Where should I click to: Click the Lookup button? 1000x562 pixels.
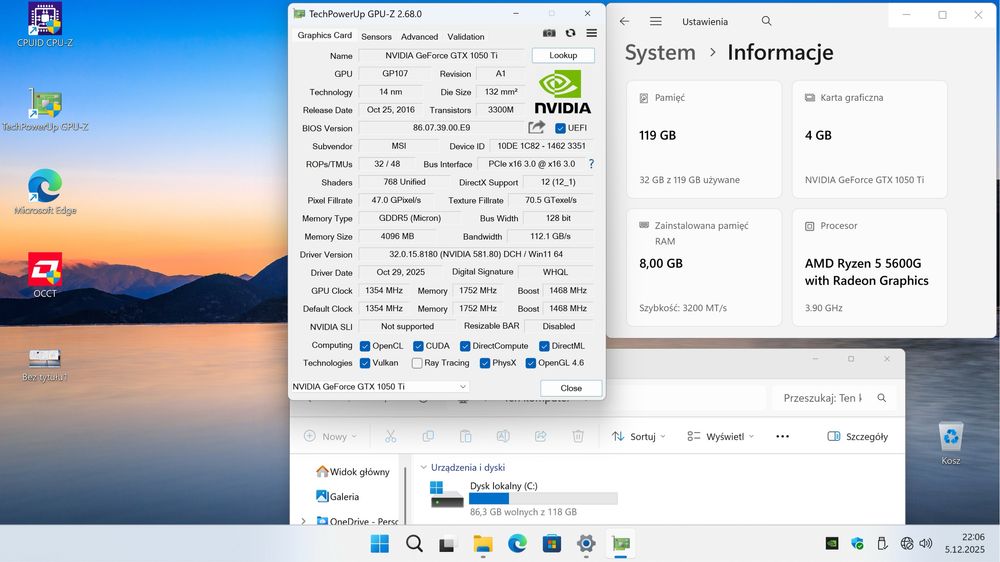pyautogui.click(x=563, y=55)
